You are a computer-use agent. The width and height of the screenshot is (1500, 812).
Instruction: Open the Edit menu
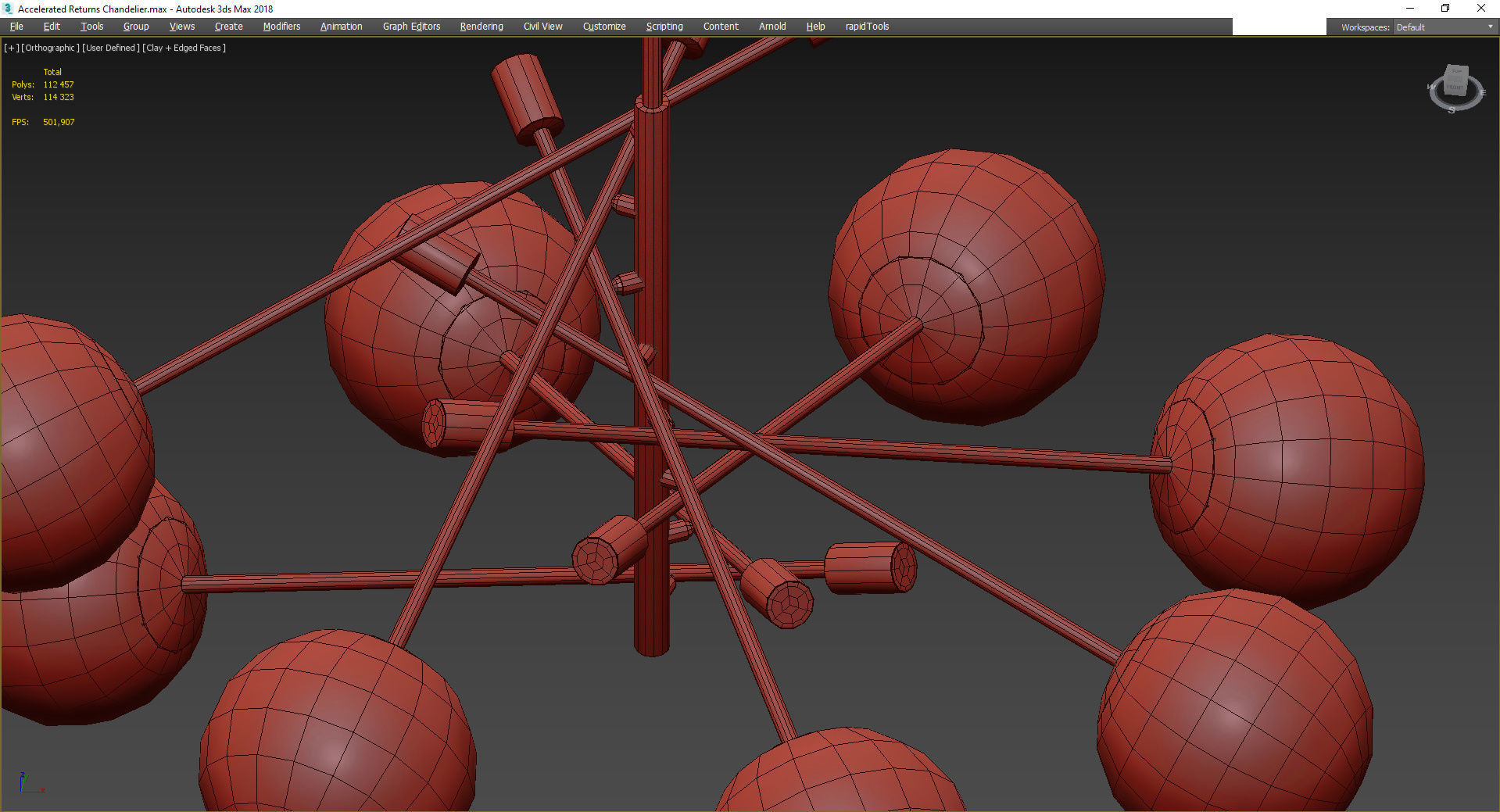pos(52,27)
